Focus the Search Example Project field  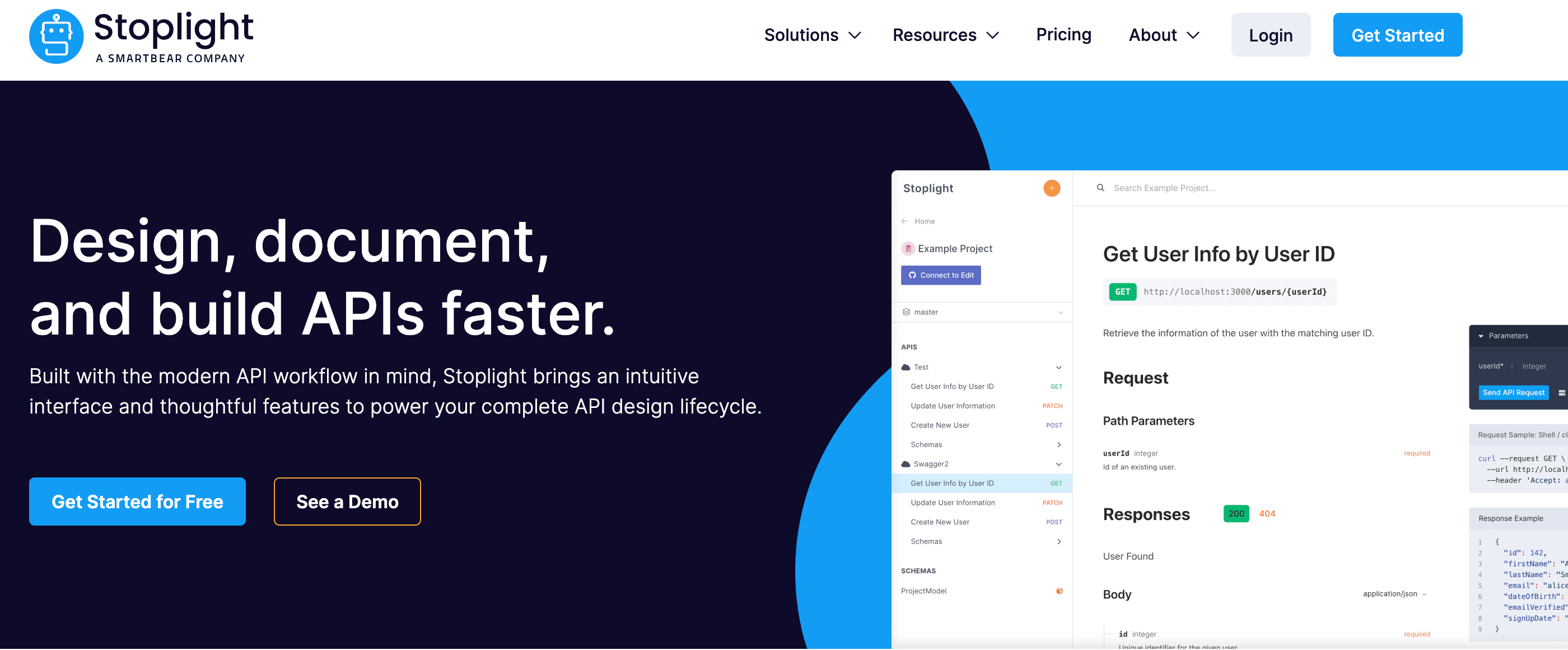tap(1163, 188)
